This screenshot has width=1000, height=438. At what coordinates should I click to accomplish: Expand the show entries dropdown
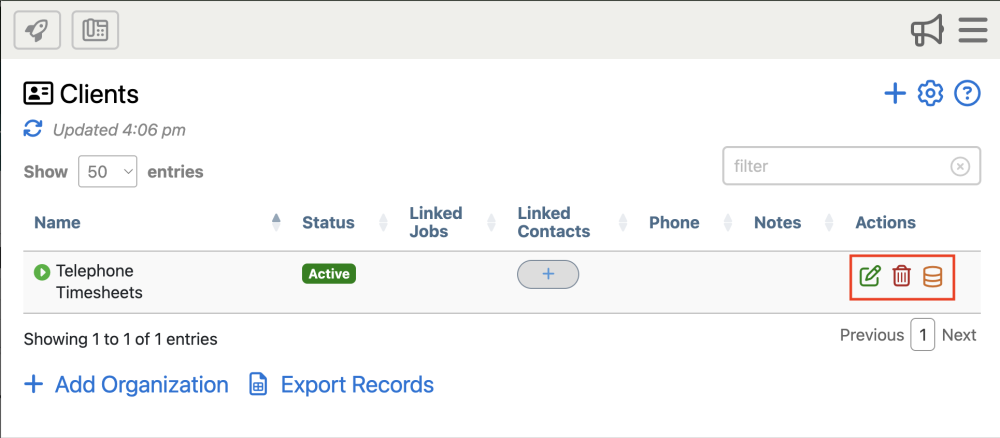coord(108,172)
